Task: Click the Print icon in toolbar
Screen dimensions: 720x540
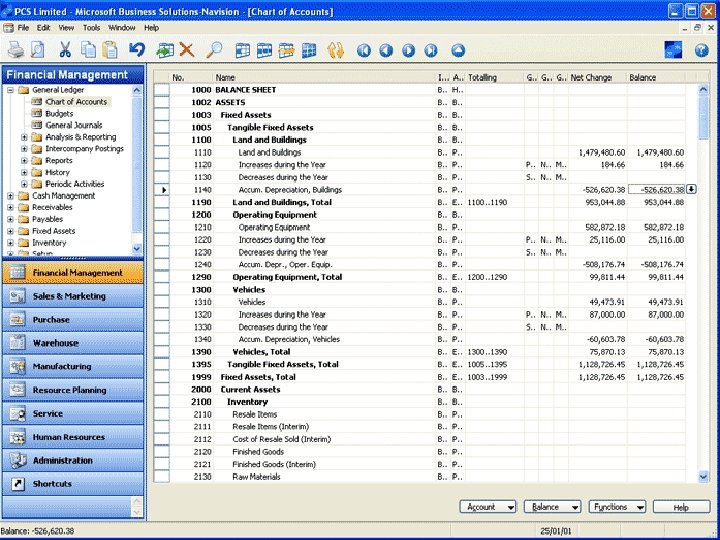Action: click(x=16, y=50)
